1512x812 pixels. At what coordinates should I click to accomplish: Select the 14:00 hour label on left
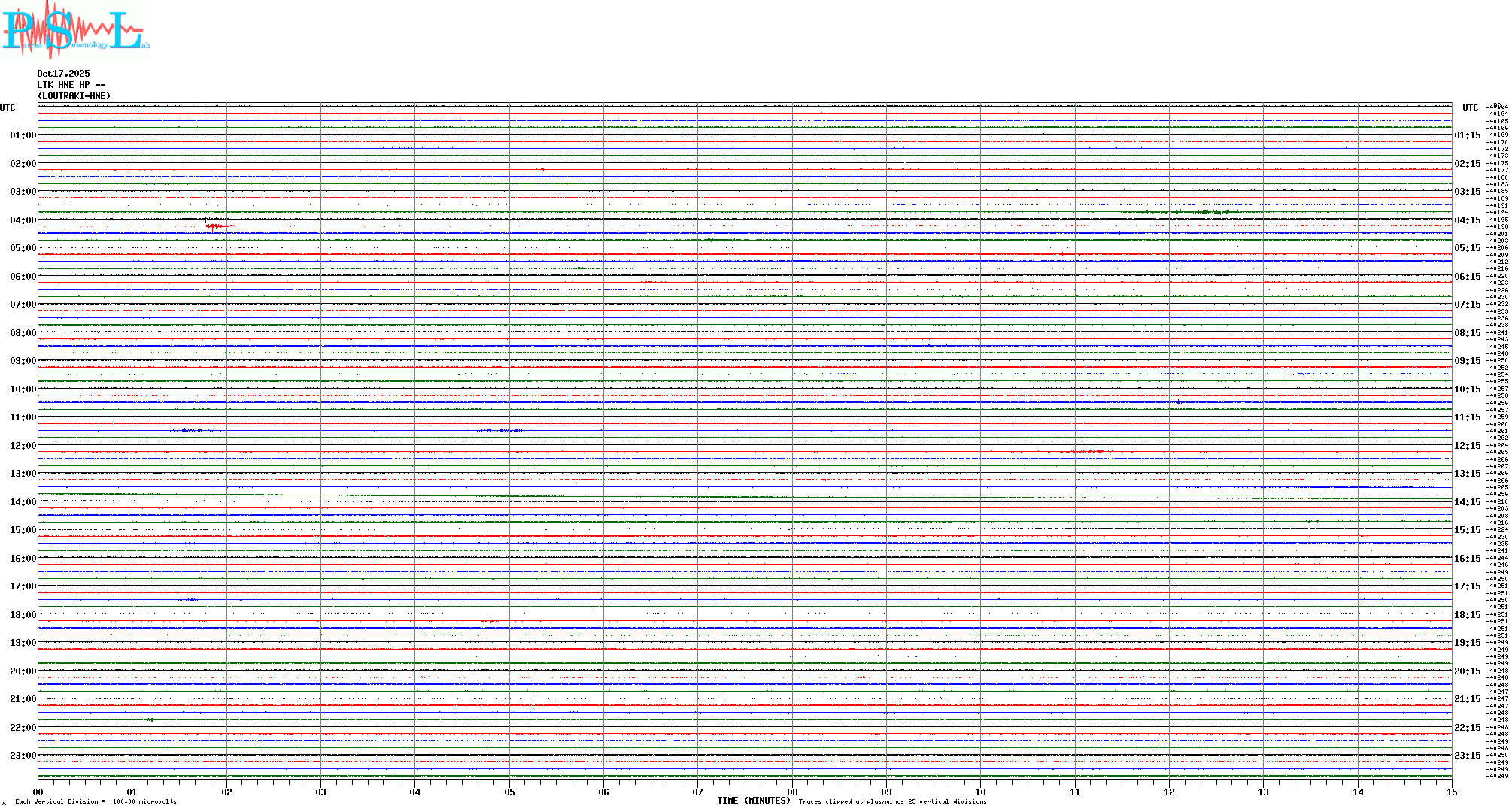pos(23,502)
